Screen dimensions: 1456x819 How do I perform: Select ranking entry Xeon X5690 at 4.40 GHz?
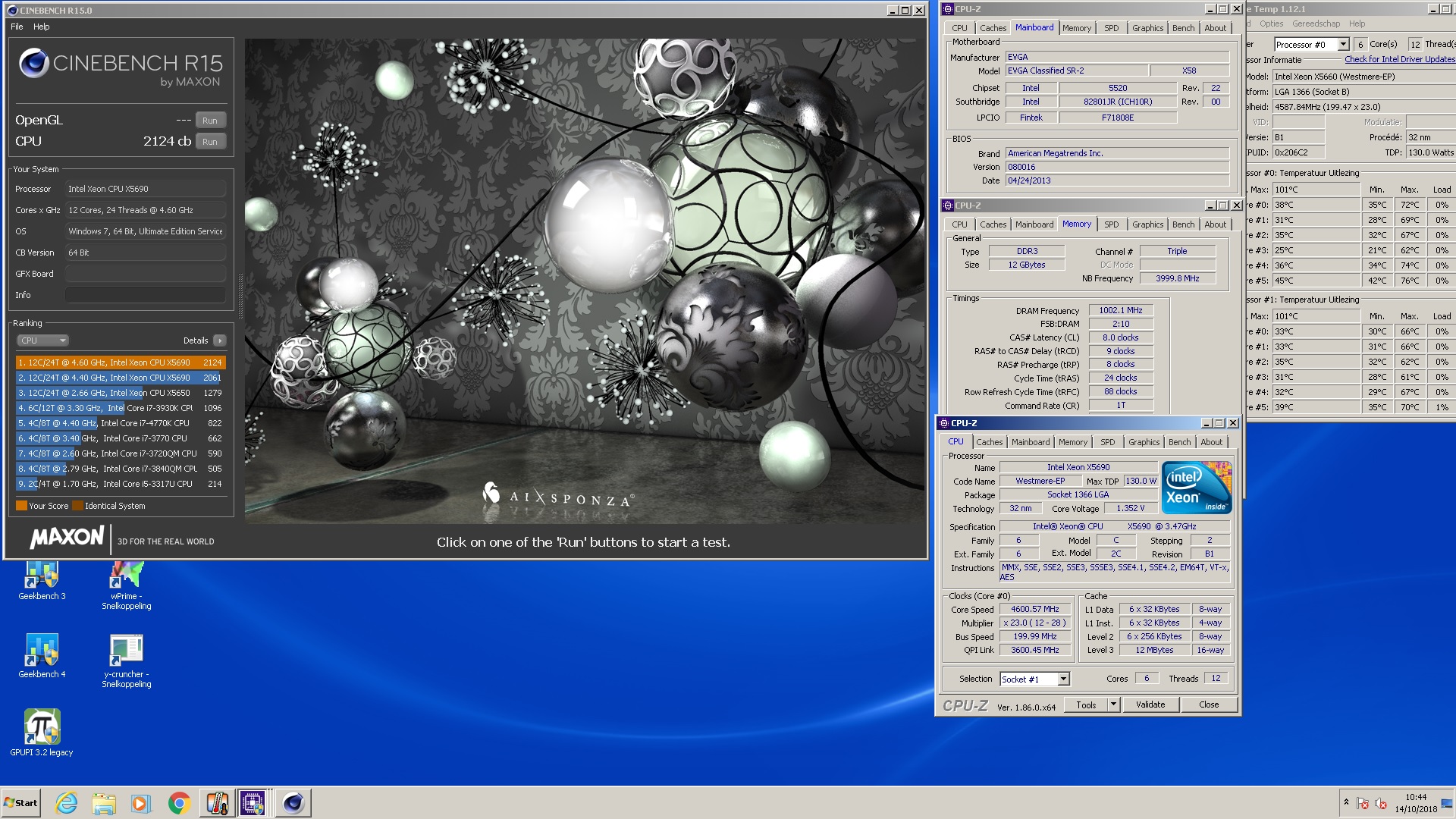pos(120,378)
